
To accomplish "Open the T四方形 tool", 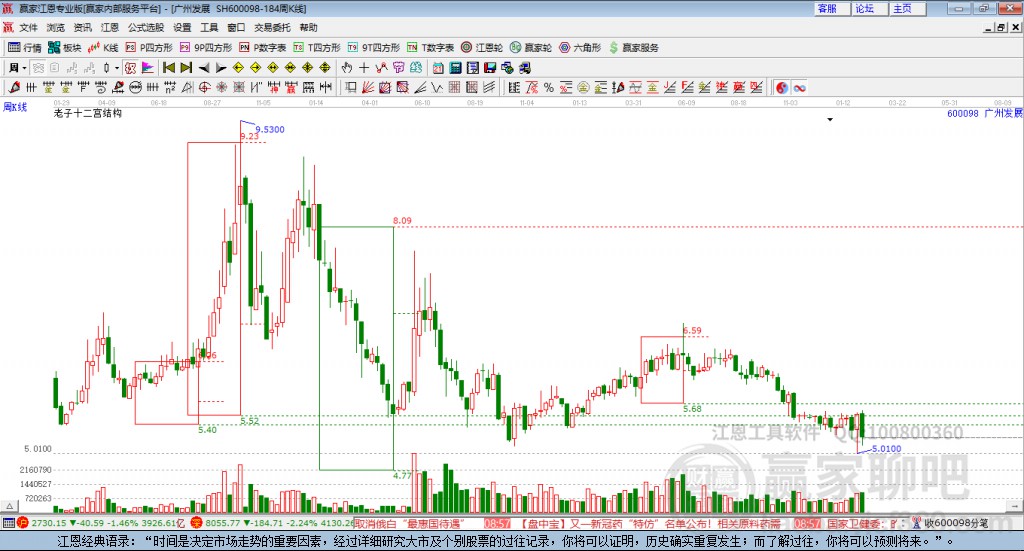I will click(x=317, y=48).
